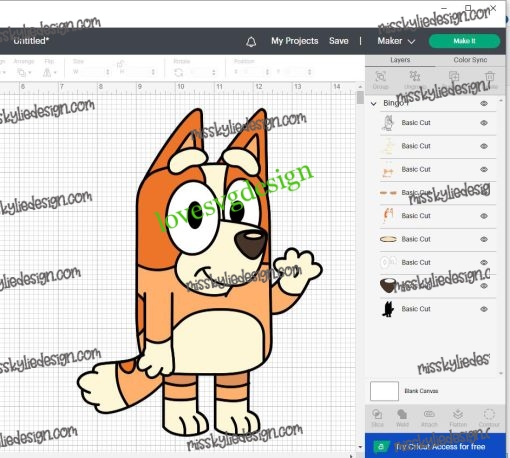The width and height of the screenshot is (510, 458).
Task: Collapse the Bingo group chevron
Action: click(x=374, y=104)
